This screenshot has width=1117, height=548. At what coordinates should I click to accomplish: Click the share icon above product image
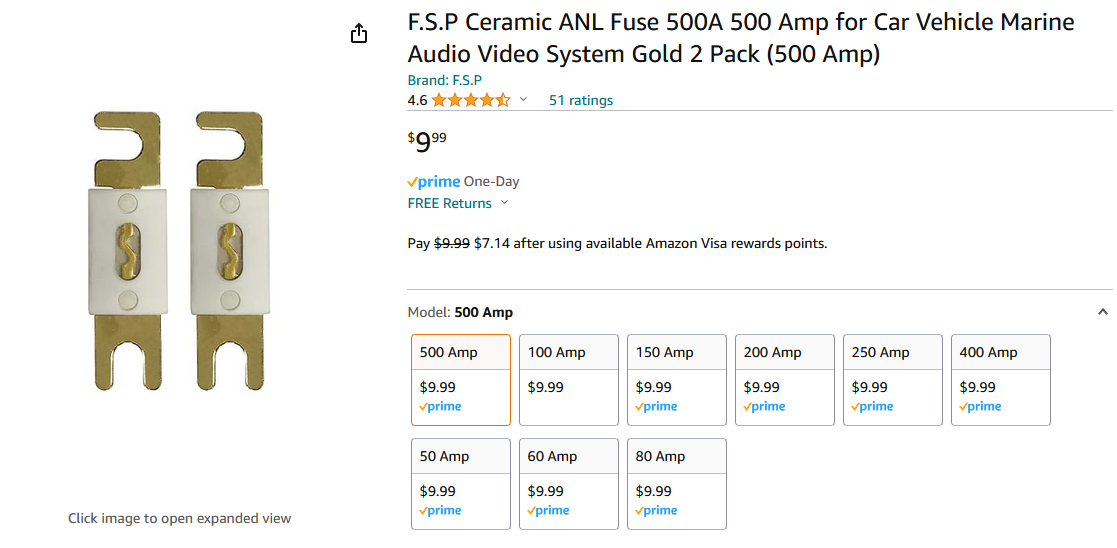pos(359,34)
